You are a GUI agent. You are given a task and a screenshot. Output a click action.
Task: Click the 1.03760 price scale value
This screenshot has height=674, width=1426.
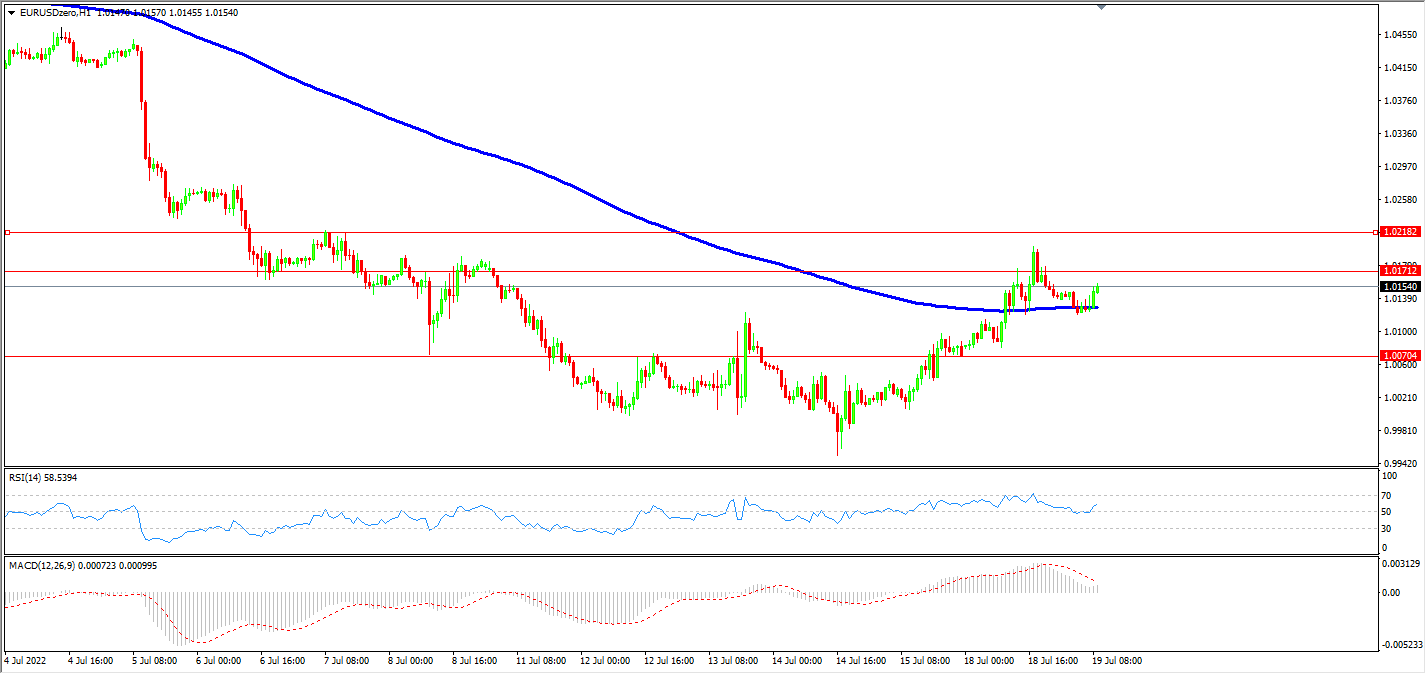pyautogui.click(x=1400, y=101)
